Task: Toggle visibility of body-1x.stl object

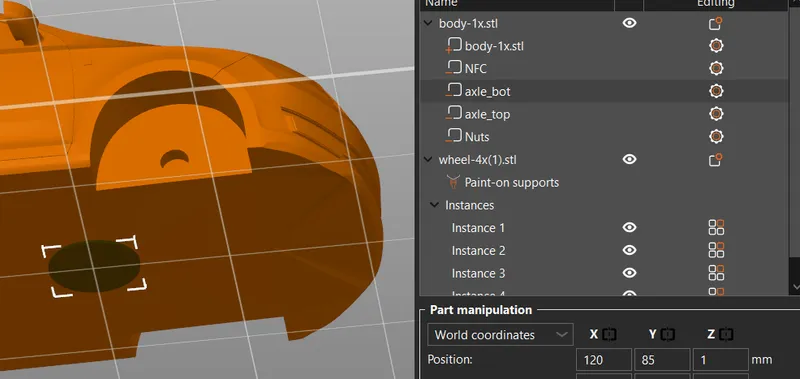Action: 630,23
